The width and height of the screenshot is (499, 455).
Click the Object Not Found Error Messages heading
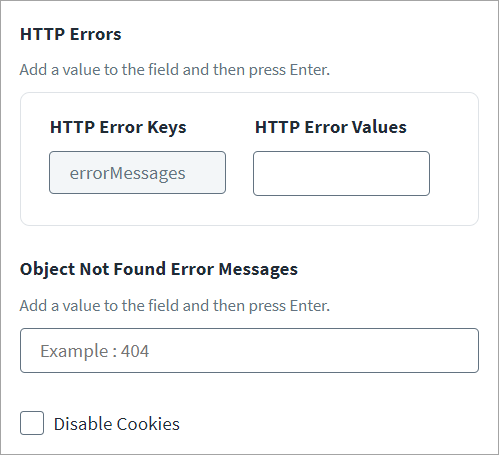point(159,269)
